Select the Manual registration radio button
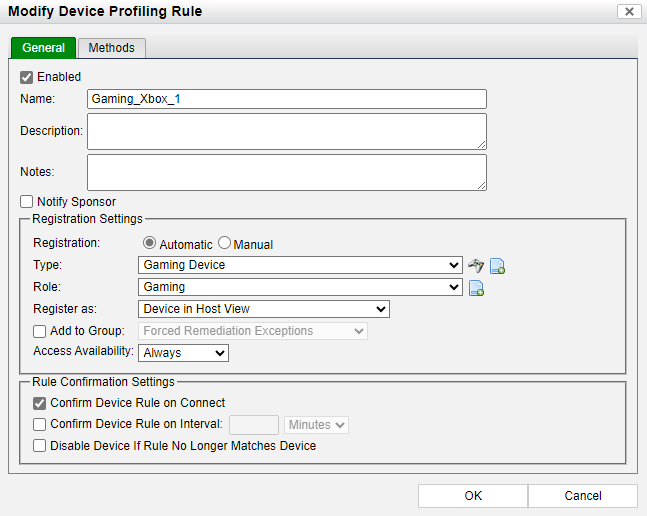Image resolution: width=647 pixels, height=516 pixels. [x=225, y=243]
